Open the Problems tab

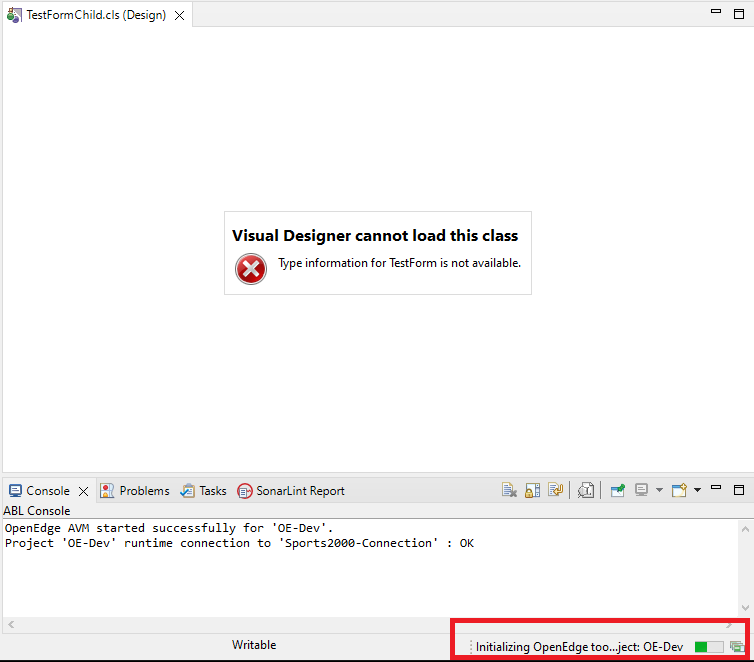pos(135,491)
